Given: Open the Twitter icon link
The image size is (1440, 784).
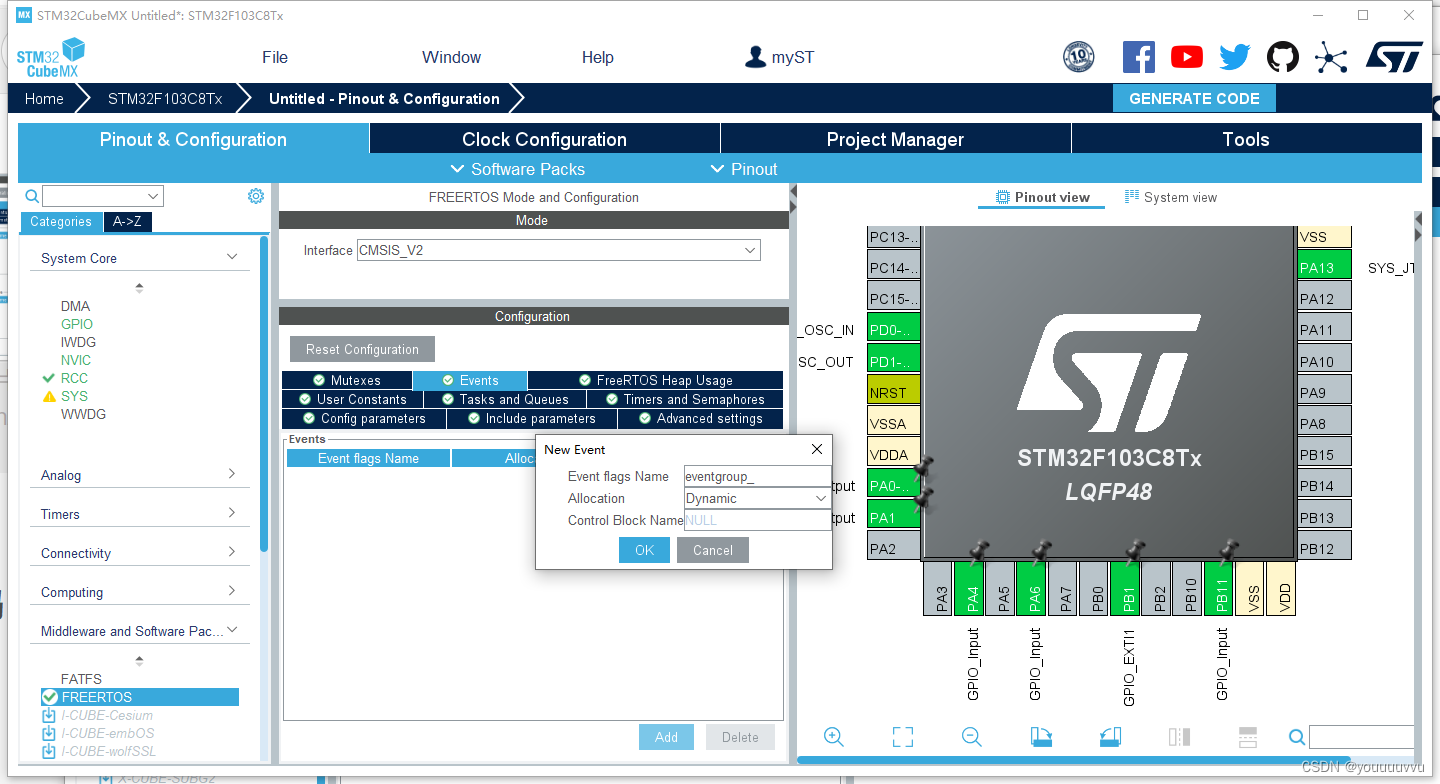Looking at the screenshot, I should pyautogui.click(x=1235, y=57).
